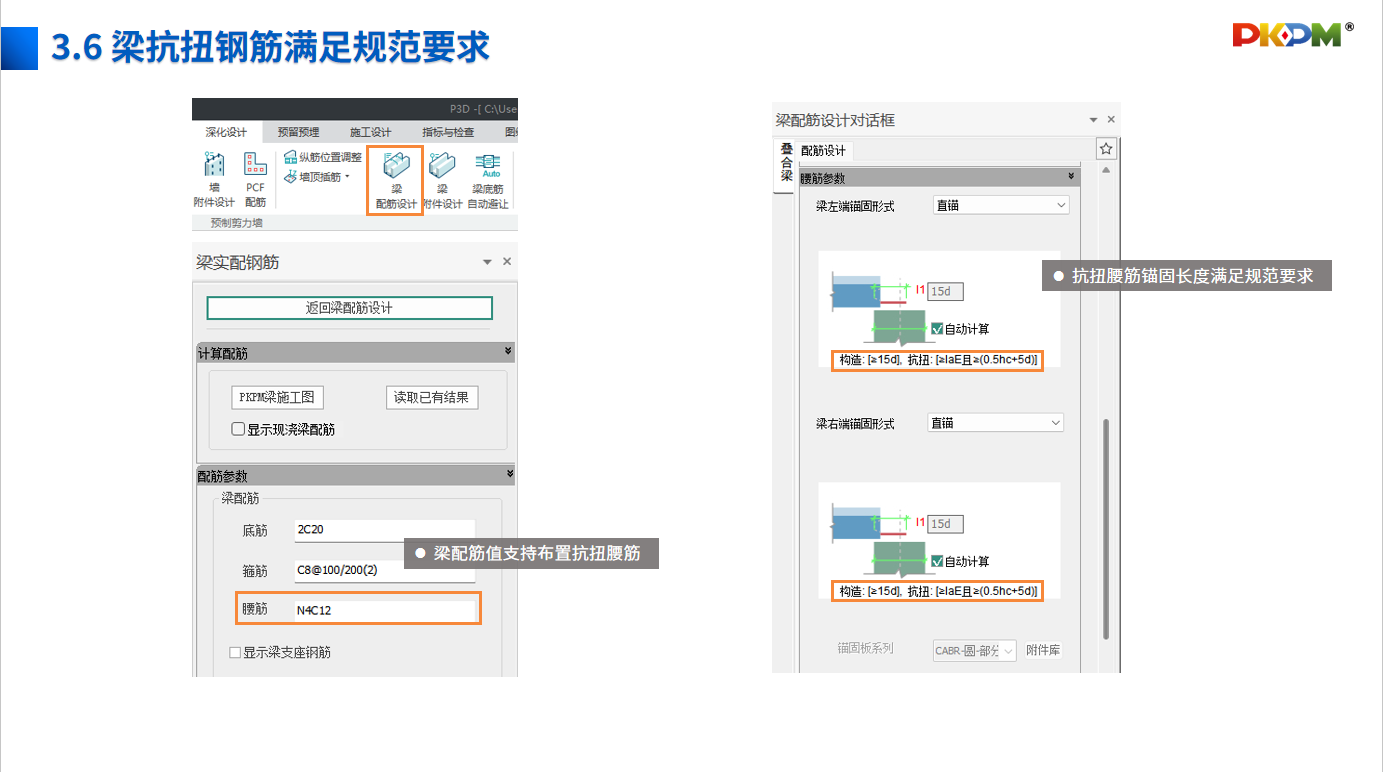
Task: Run the 梁底筋自动避让 auto-avoid tool
Action: coord(488,180)
